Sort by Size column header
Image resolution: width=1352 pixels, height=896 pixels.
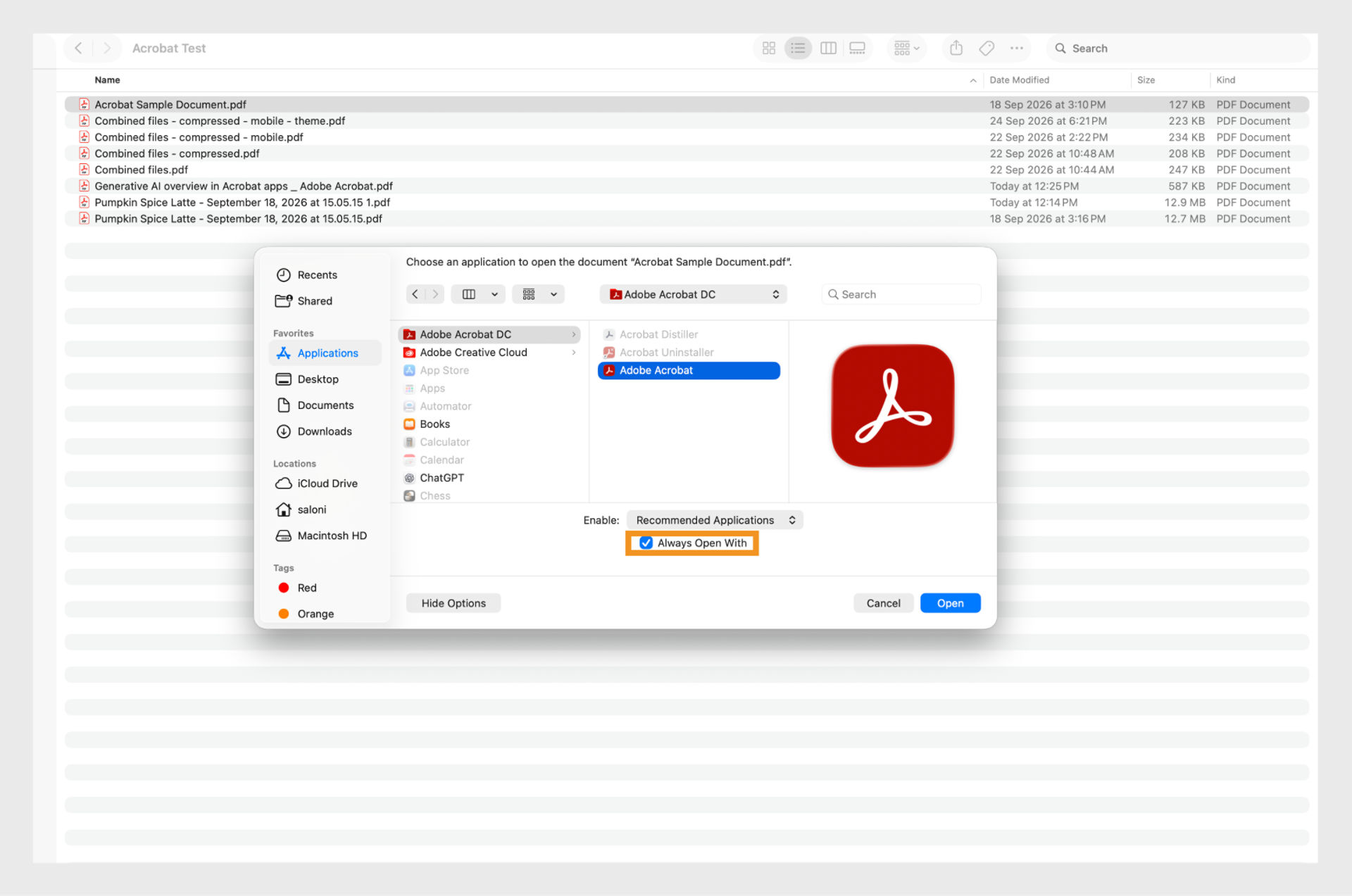click(1146, 80)
